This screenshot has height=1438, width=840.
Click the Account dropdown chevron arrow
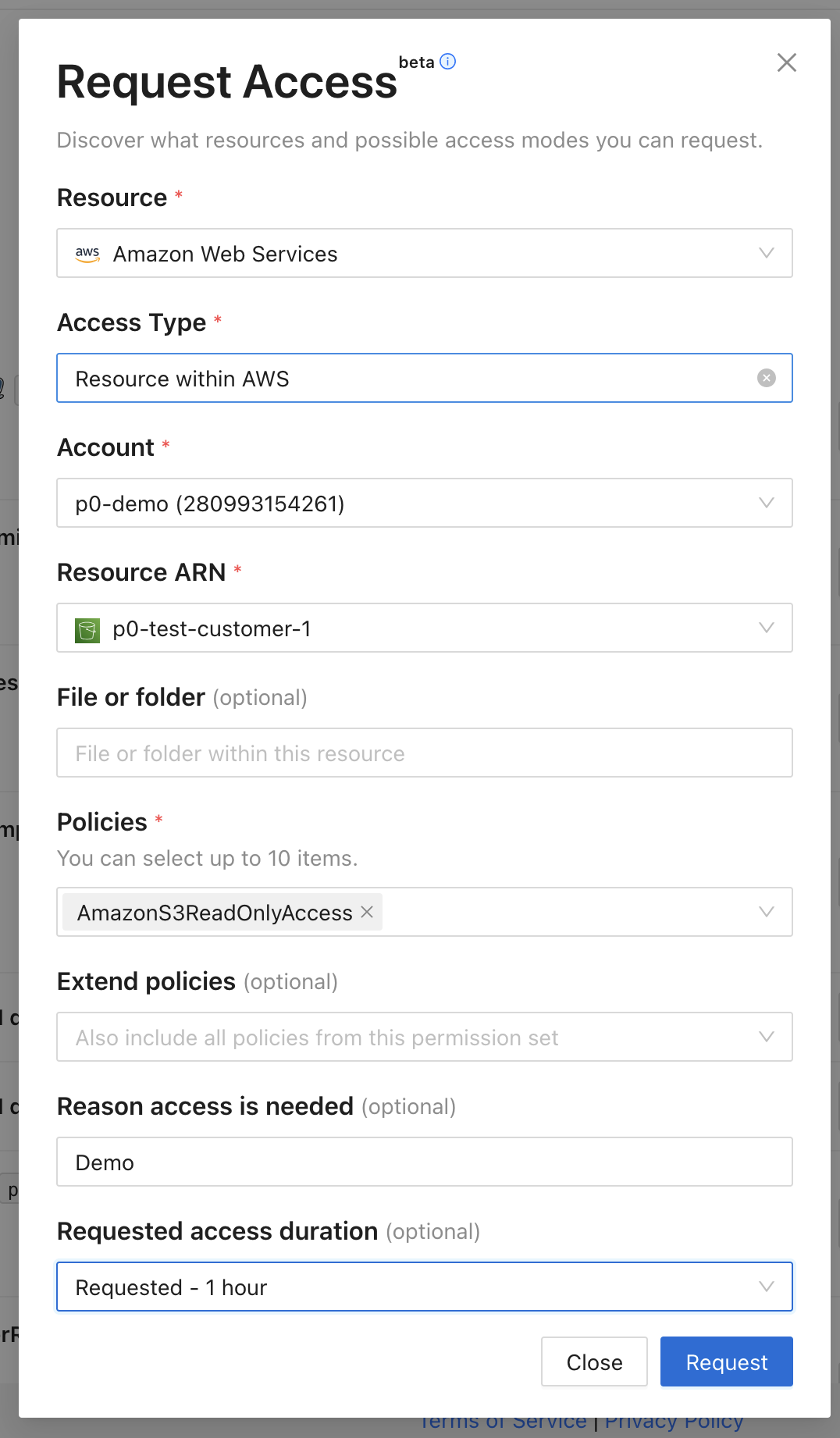[767, 503]
